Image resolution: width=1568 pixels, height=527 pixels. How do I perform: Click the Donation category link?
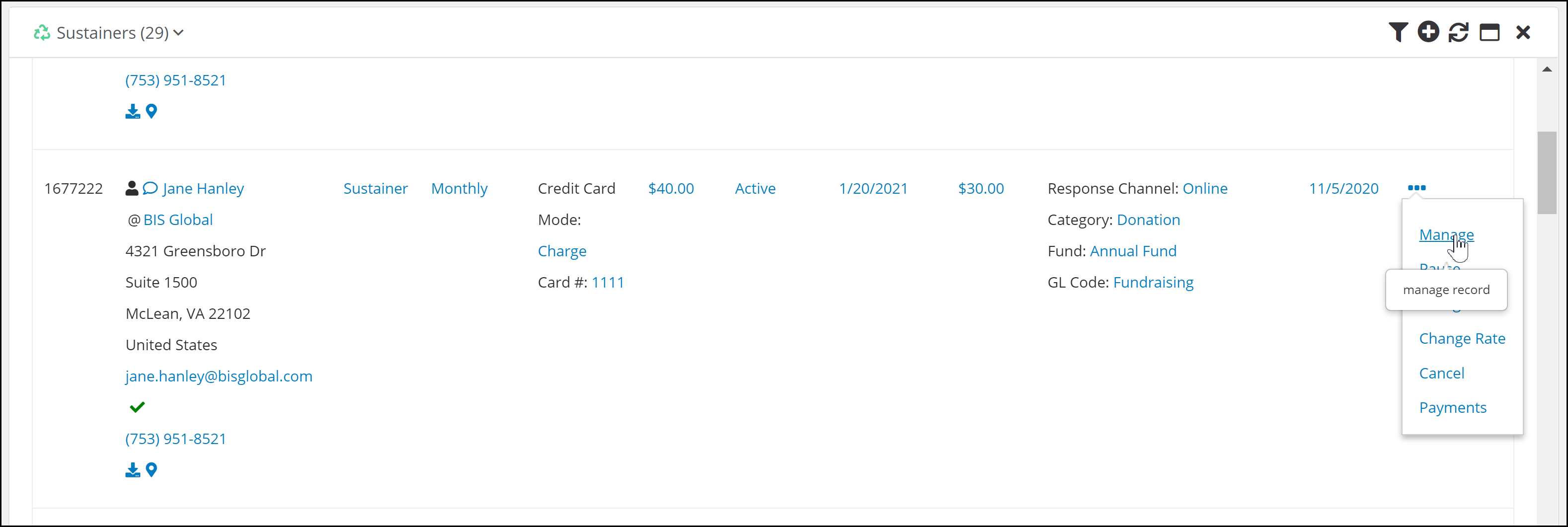1148,220
